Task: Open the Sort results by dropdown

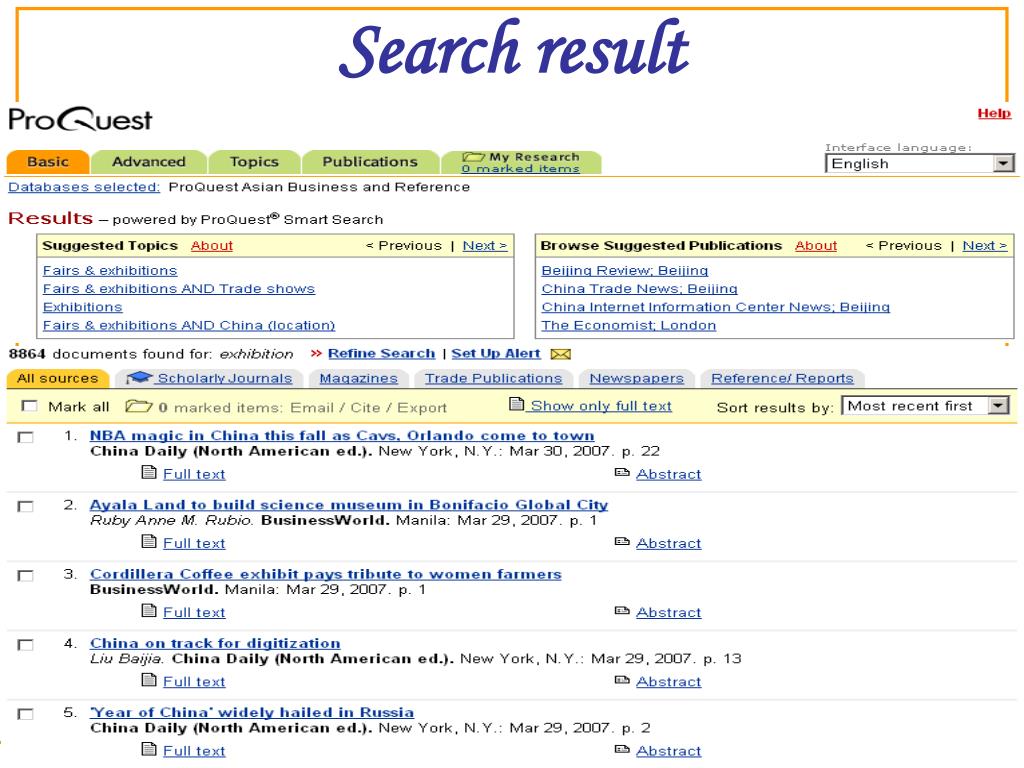Action: (925, 406)
